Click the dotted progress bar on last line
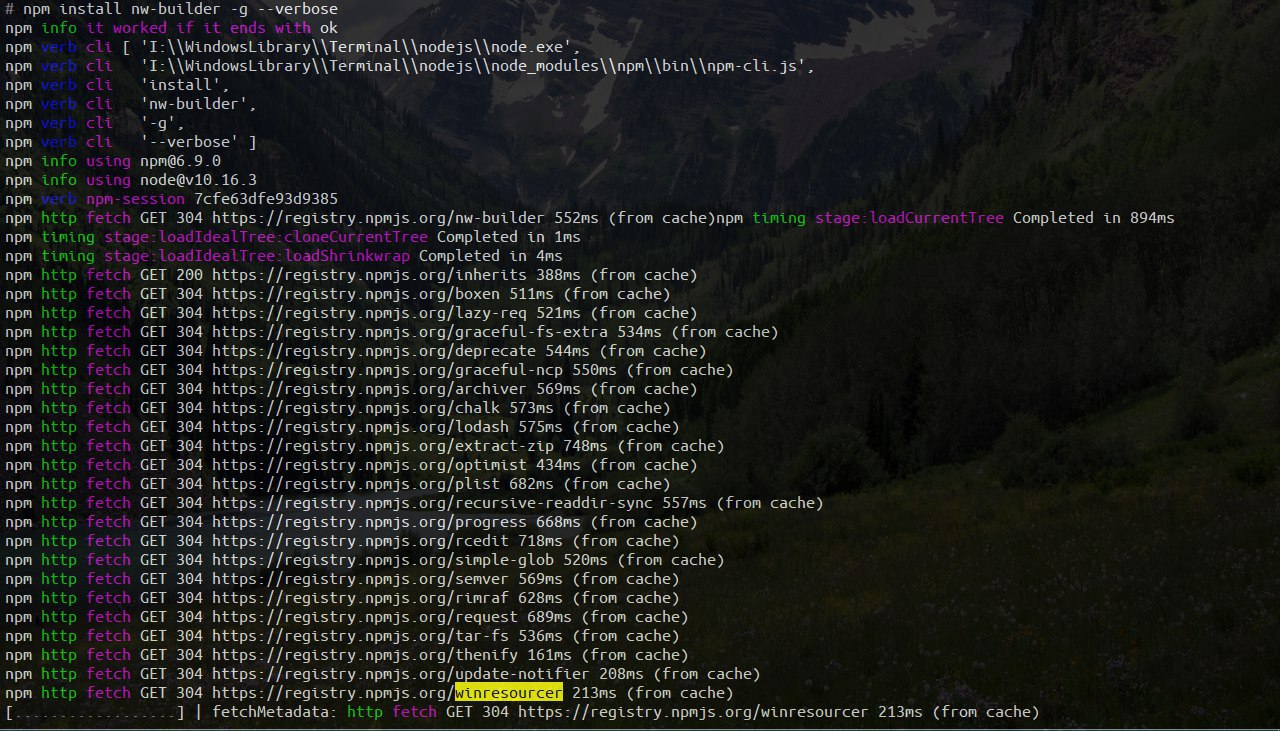The width and height of the screenshot is (1280, 731). coord(95,712)
